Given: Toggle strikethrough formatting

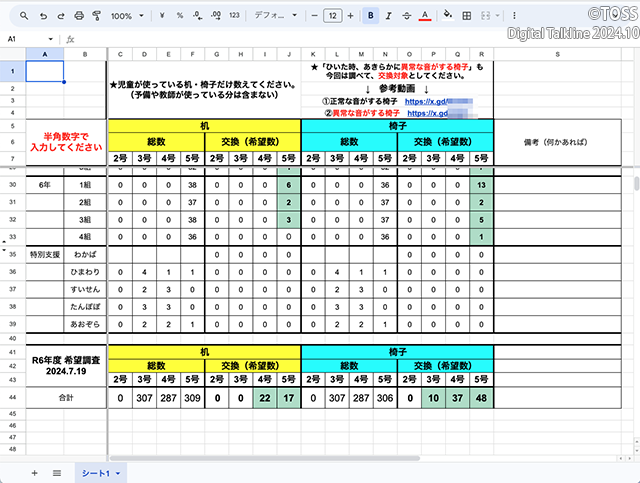Looking at the screenshot, I should click(406, 16).
